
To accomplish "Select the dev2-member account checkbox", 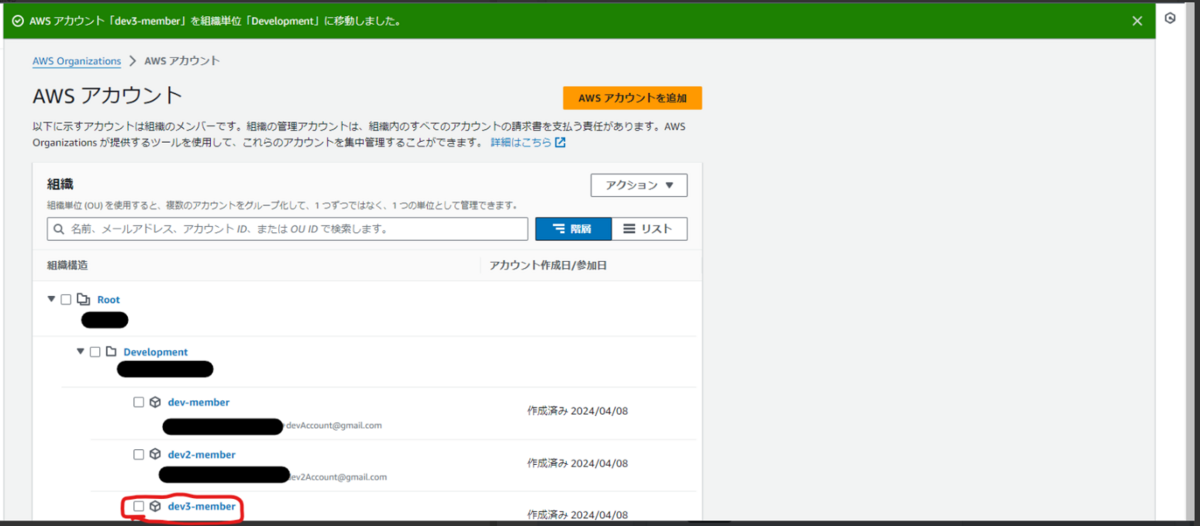I will [x=139, y=454].
